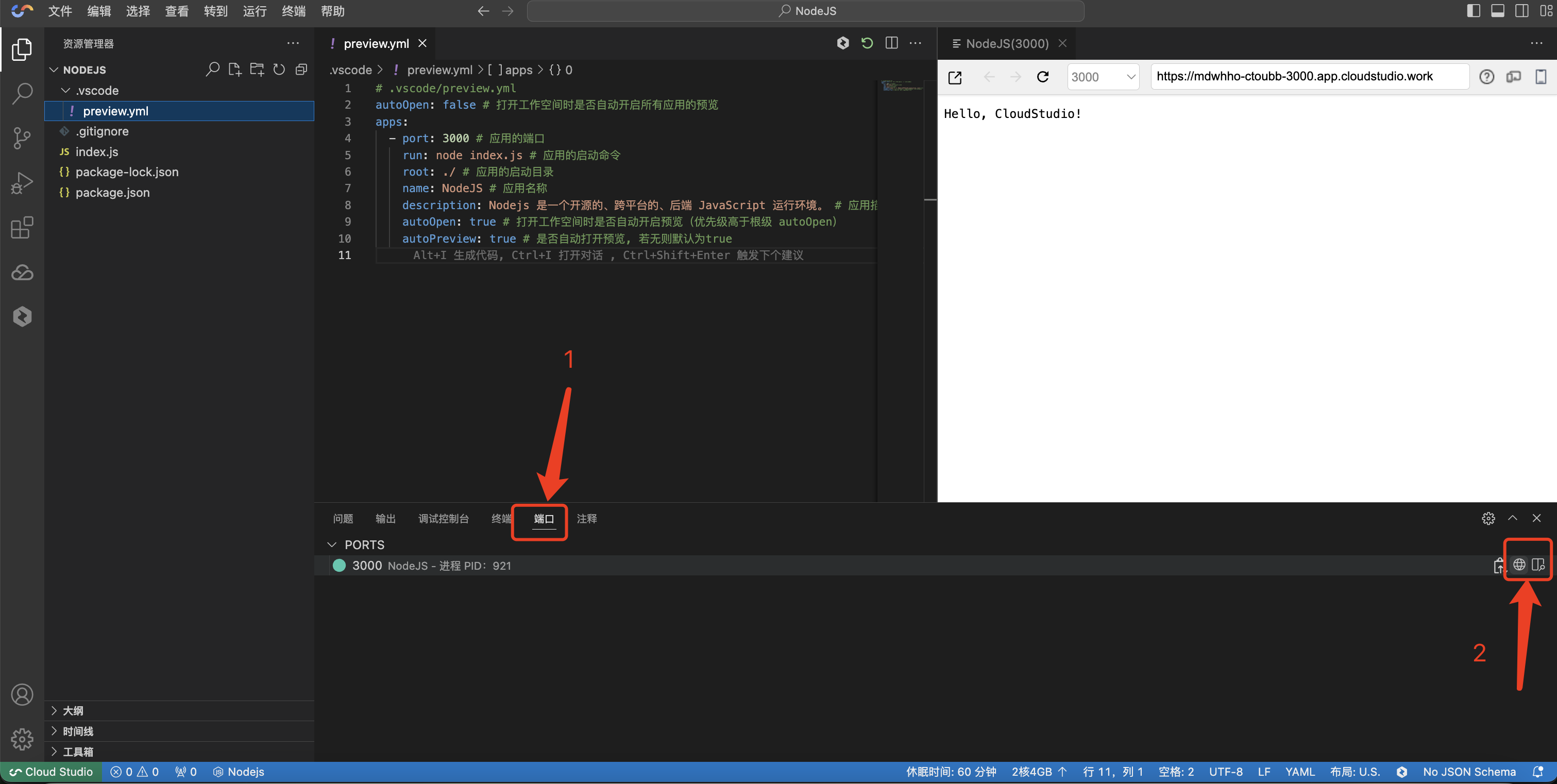Click the hexagon AI icon in the editor toolbar
Image resolution: width=1557 pixels, height=784 pixels.
(x=842, y=43)
